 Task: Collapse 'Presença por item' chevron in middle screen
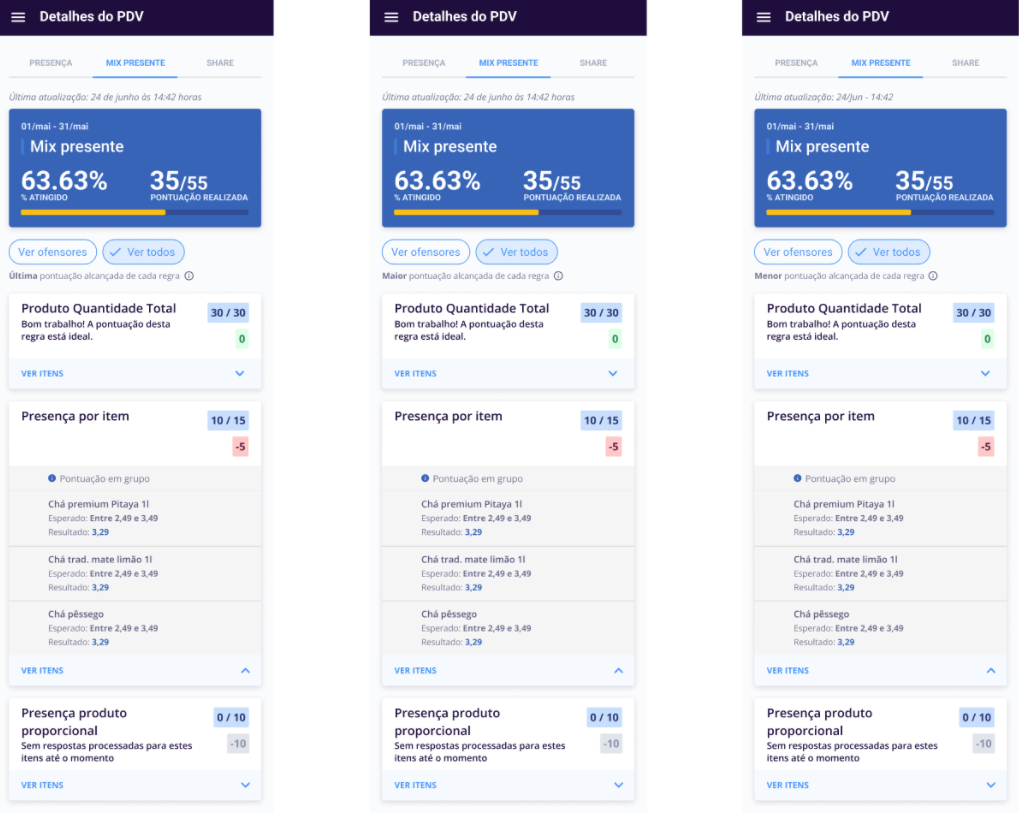[618, 671]
